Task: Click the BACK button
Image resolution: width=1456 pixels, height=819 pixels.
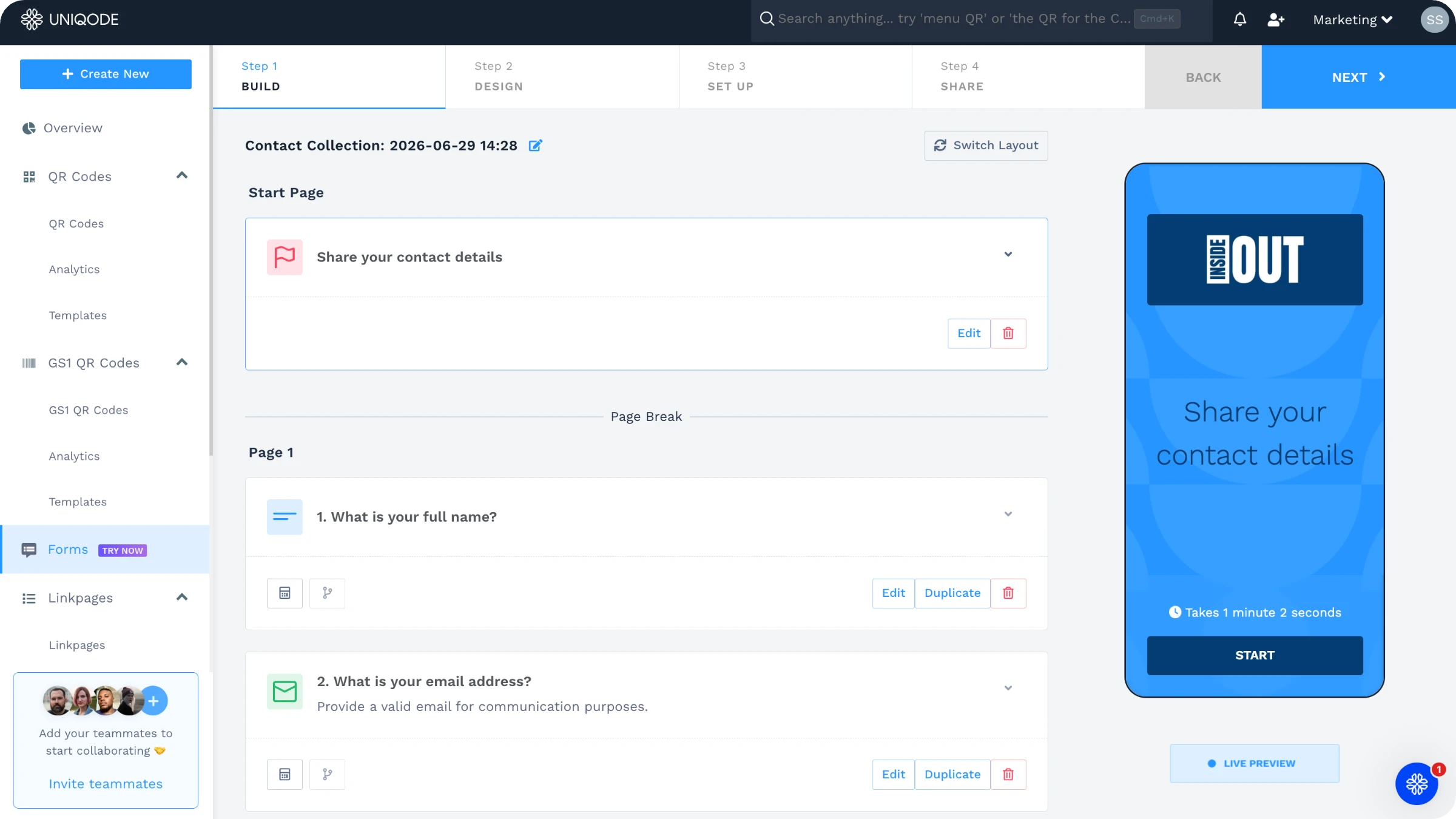Action: click(1203, 77)
